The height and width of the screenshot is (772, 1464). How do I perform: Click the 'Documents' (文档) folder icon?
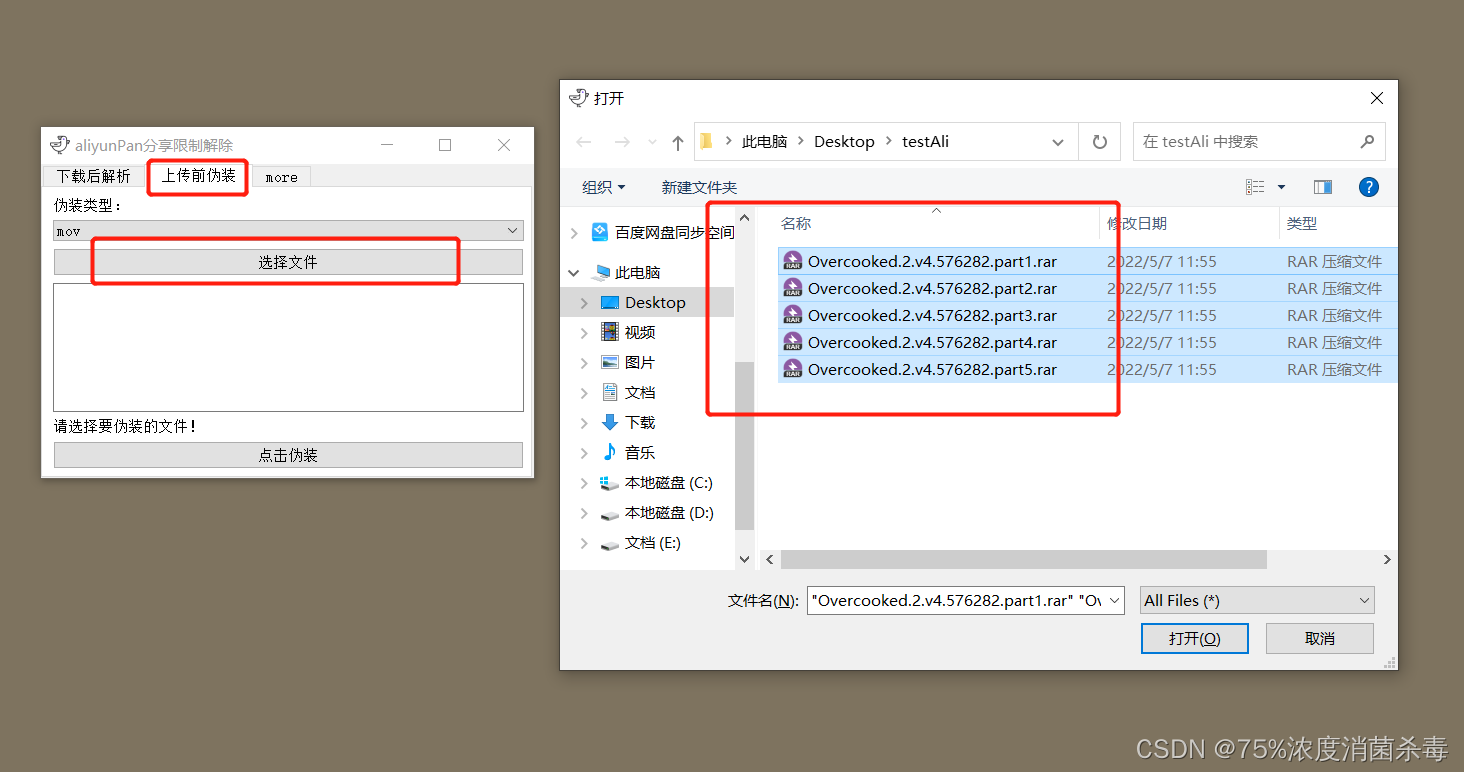(609, 392)
